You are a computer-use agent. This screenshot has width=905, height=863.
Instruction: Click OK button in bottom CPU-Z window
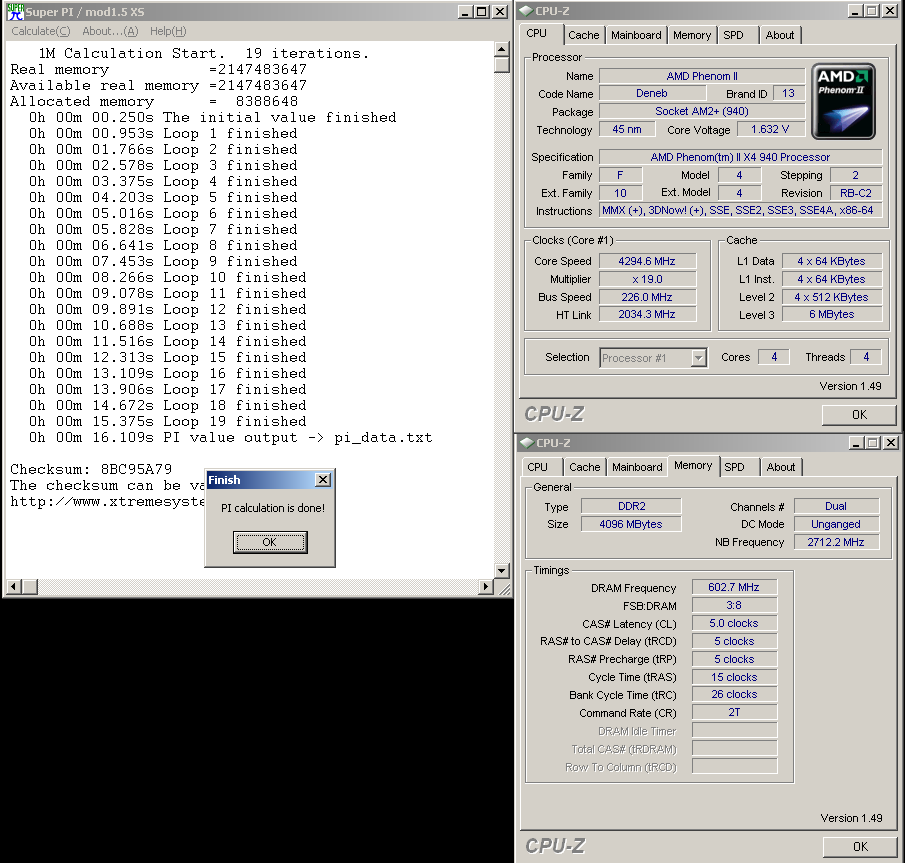click(860, 846)
